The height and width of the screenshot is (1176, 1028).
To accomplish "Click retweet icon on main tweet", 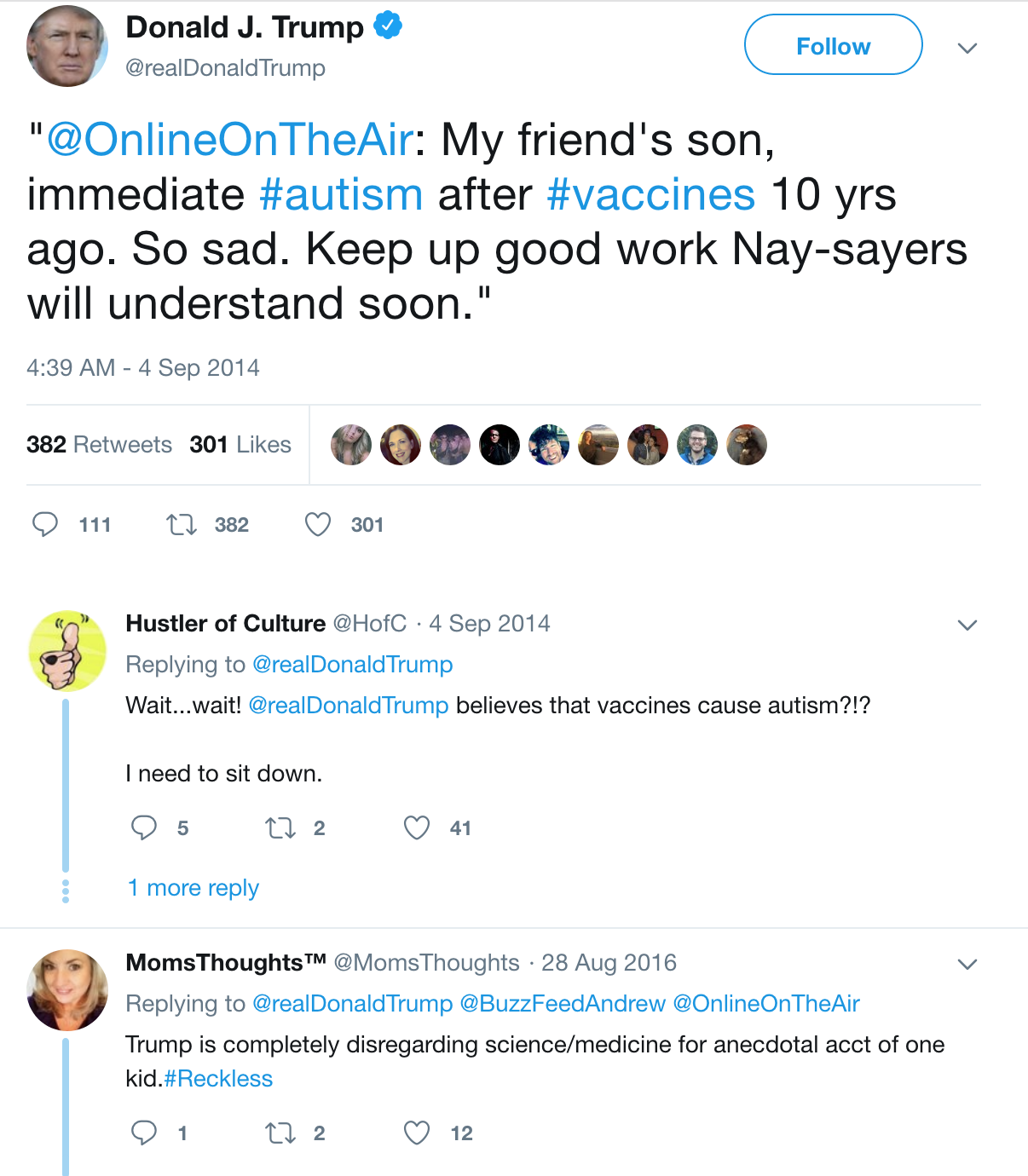I will (181, 524).
